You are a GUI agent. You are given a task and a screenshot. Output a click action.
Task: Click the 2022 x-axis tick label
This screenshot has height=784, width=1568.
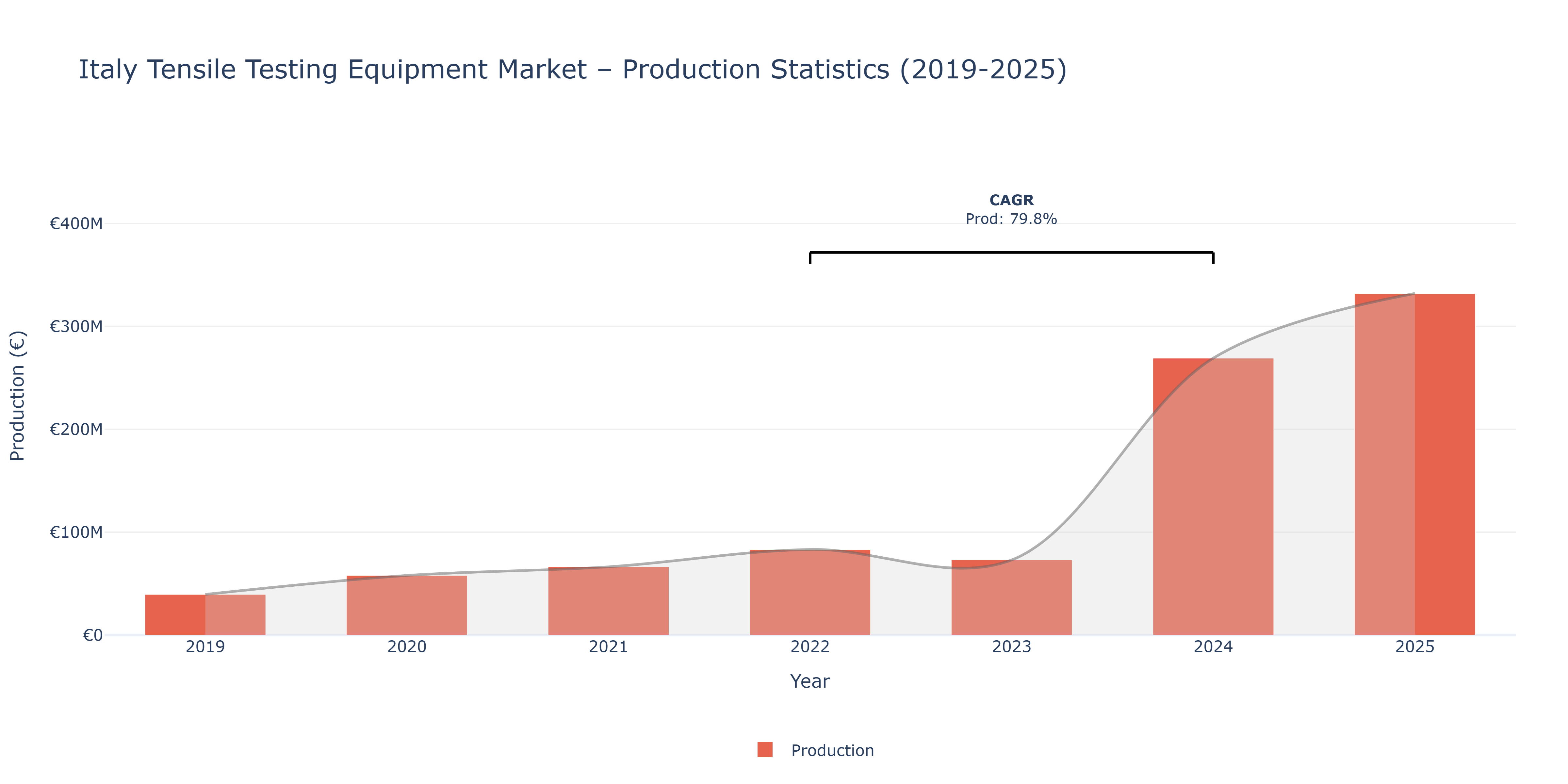pos(809,646)
